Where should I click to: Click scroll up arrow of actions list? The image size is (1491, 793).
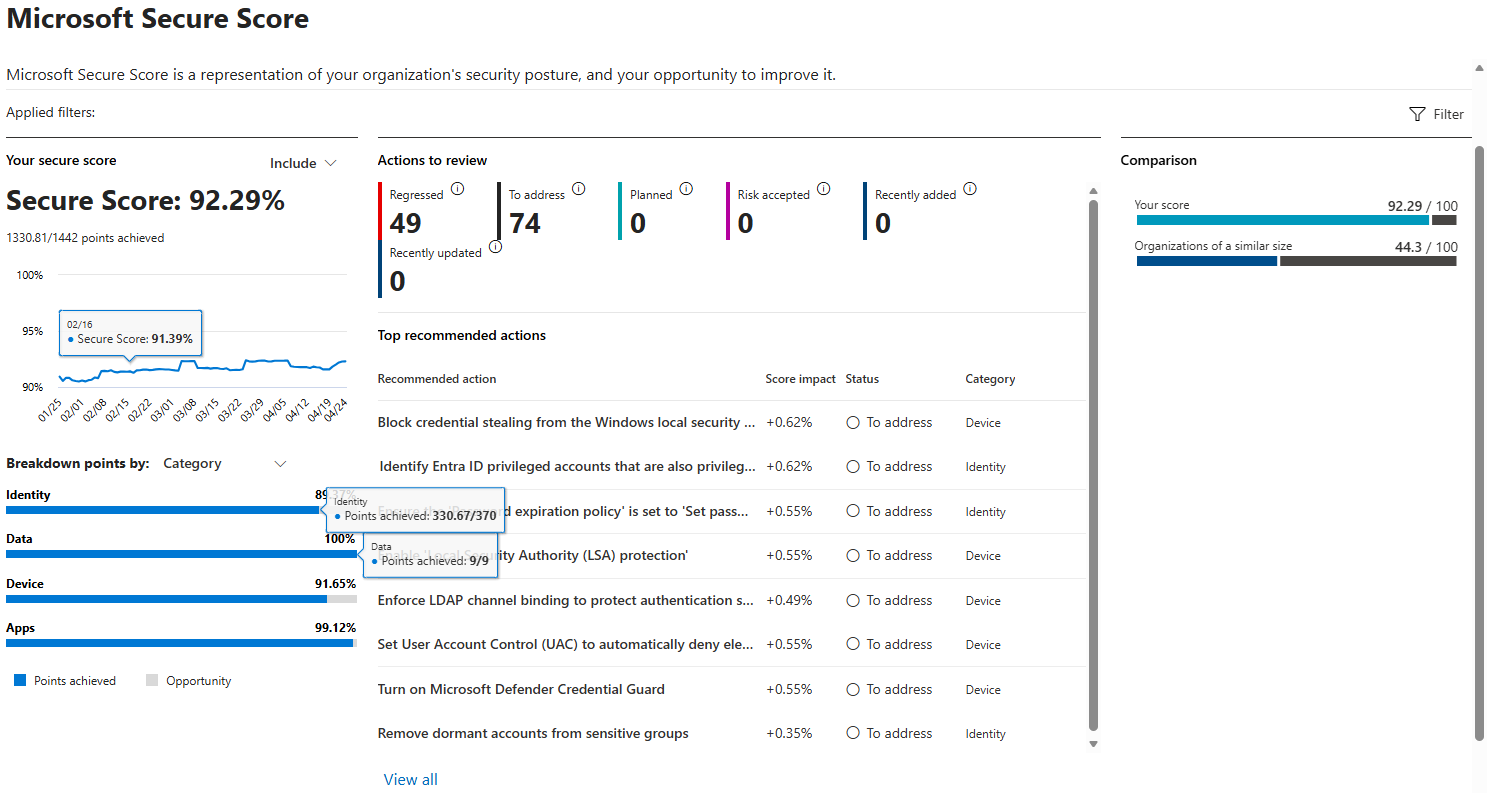(1093, 191)
